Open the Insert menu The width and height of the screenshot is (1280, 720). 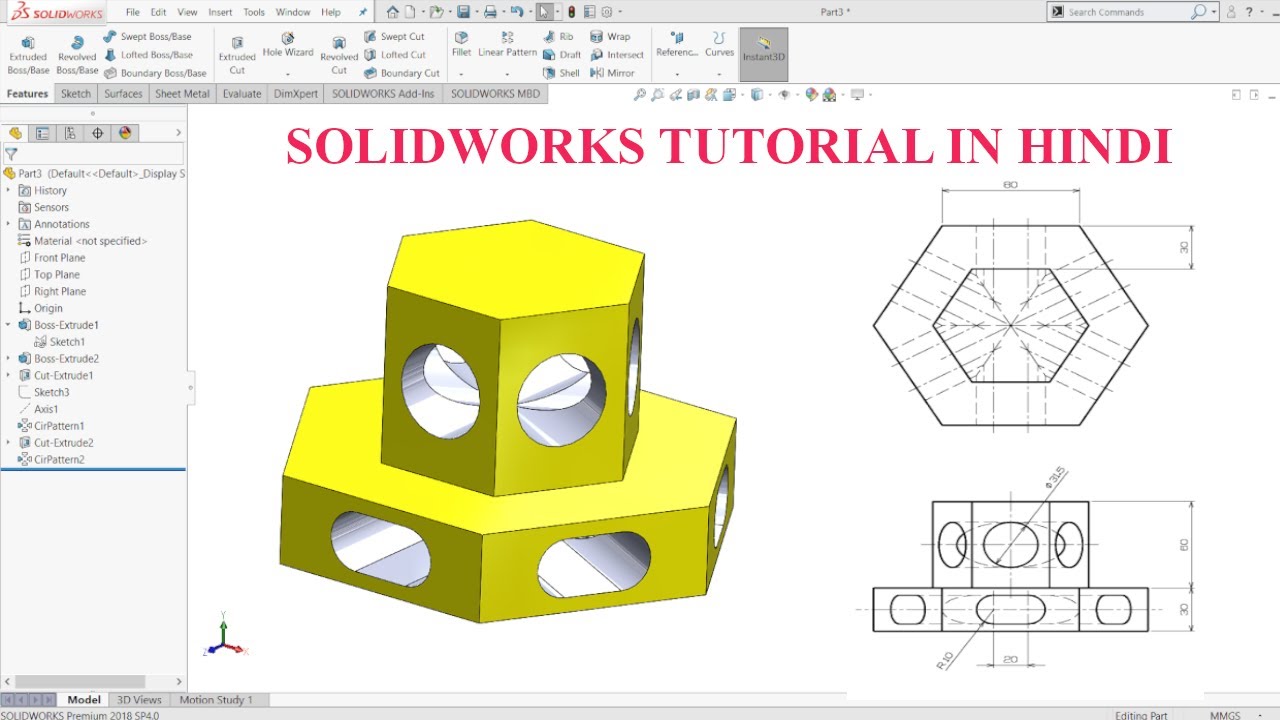click(x=220, y=12)
